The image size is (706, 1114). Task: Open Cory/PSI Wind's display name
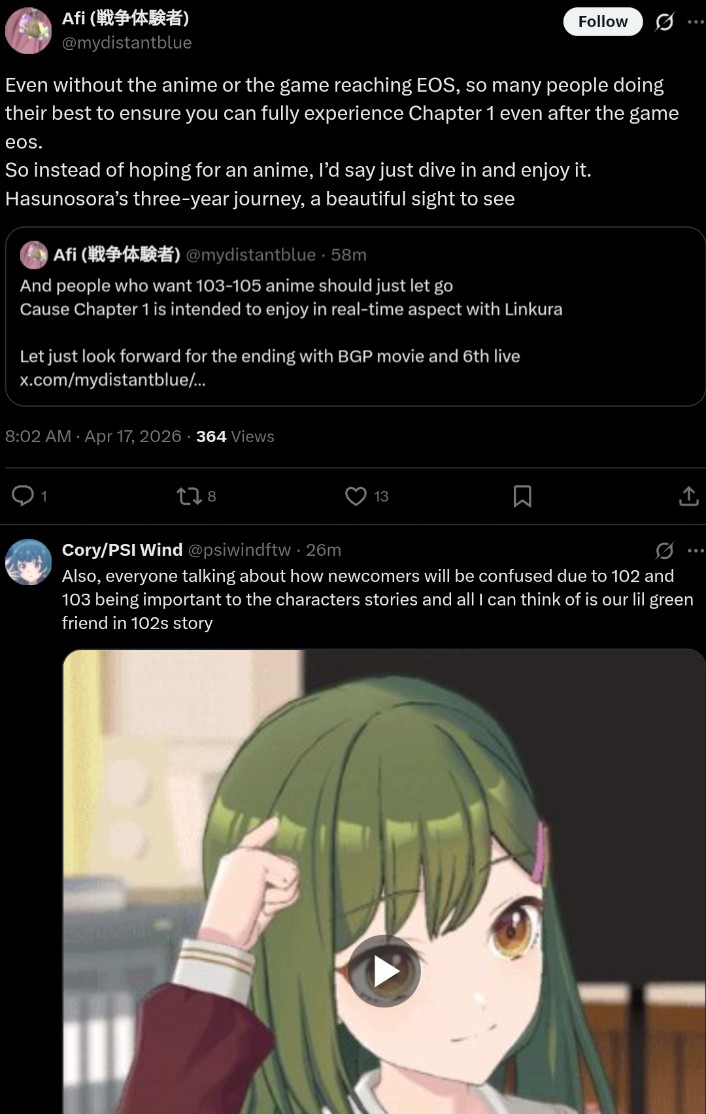click(x=122, y=550)
